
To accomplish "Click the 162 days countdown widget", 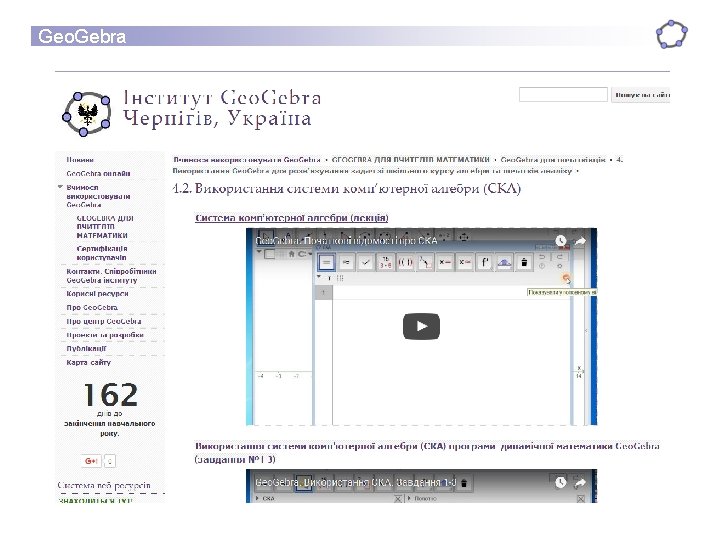I will [110, 408].
